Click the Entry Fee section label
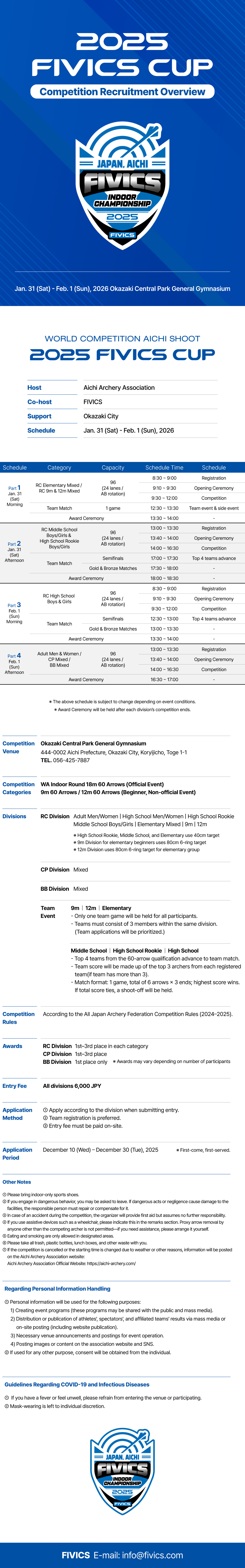 point(15,1086)
